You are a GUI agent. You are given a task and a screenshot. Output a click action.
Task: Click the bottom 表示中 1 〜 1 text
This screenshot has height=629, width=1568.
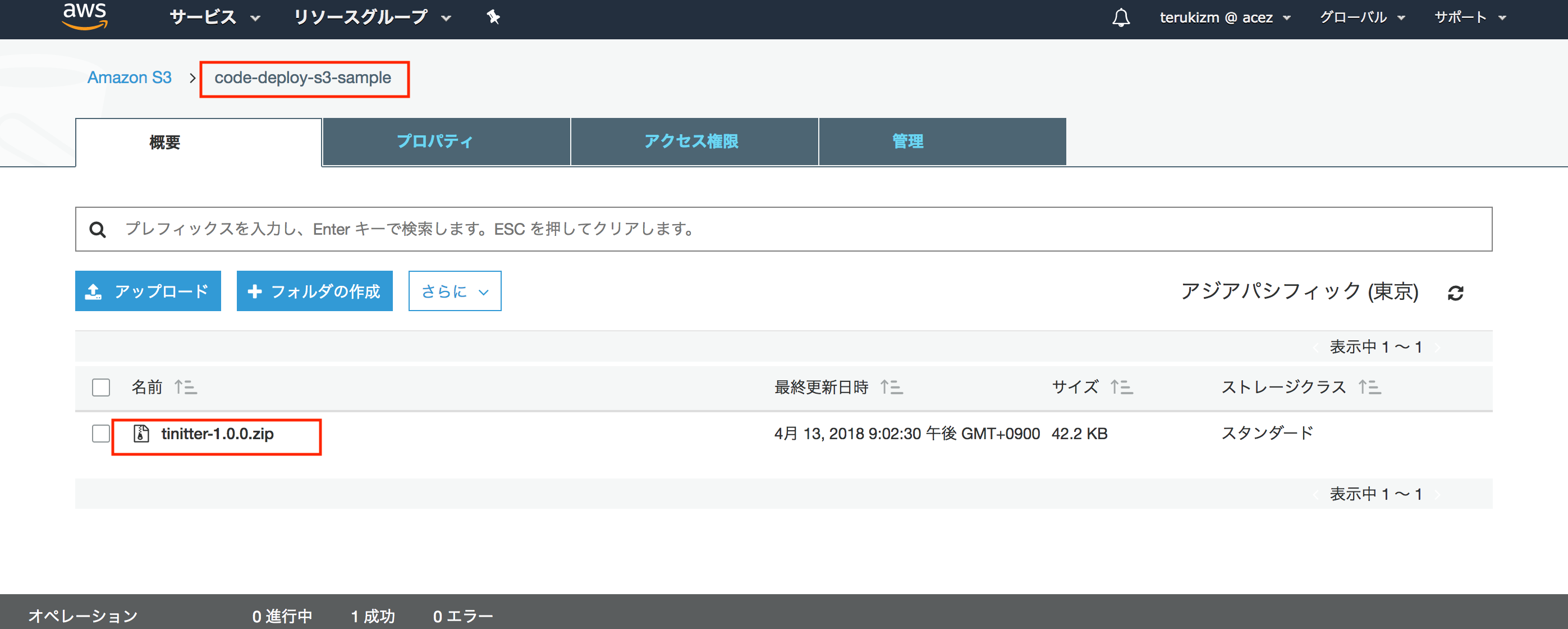pos(1376,494)
